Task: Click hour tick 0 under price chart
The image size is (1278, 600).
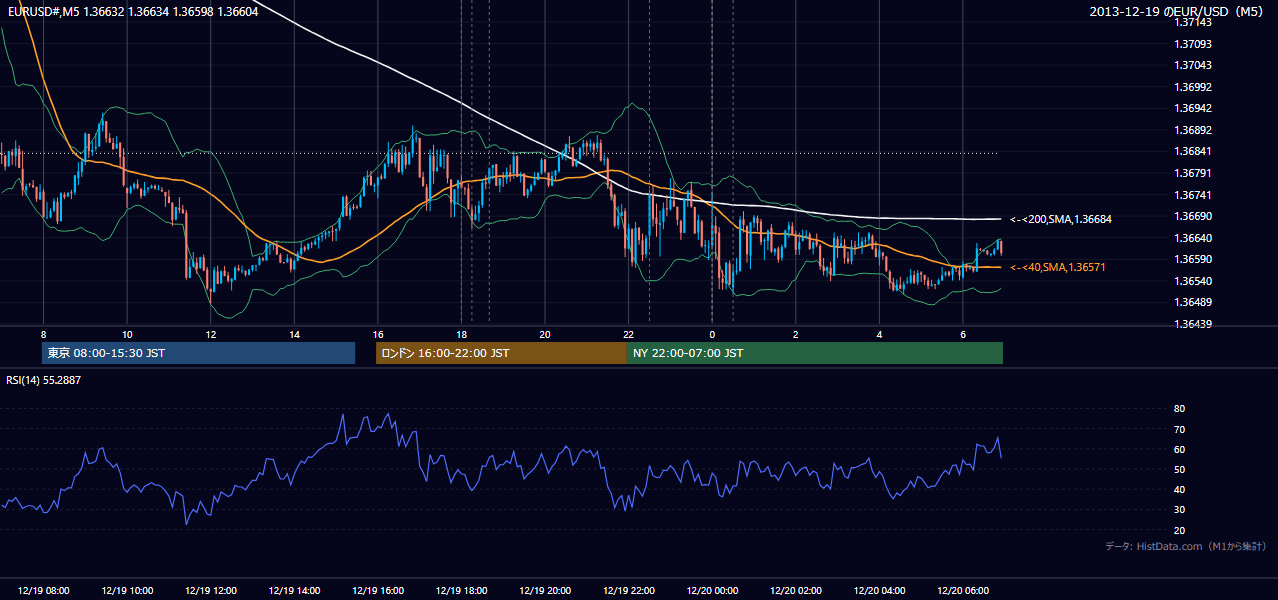Action: 712,333
